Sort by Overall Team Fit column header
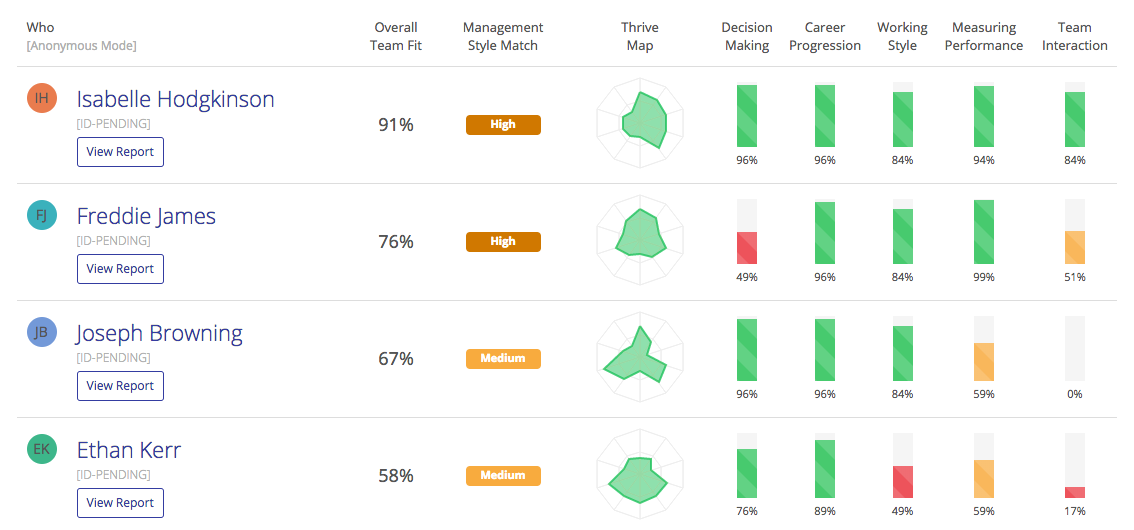1134x530 pixels. click(398, 36)
